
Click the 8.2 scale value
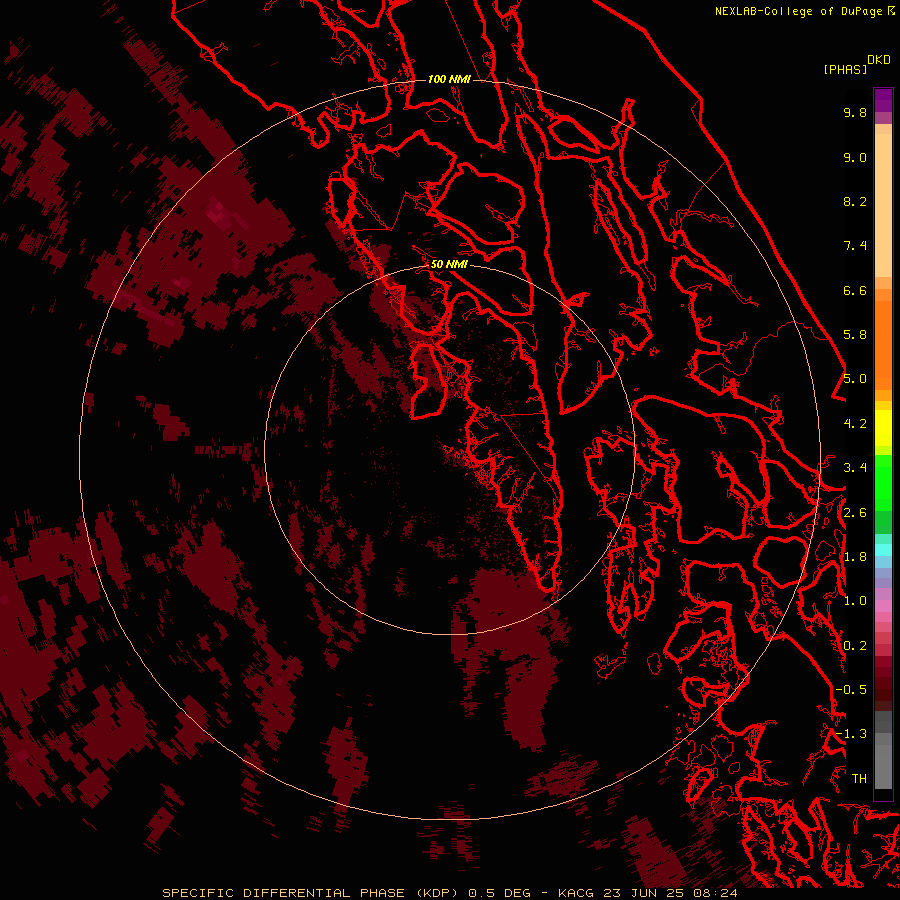[855, 201]
